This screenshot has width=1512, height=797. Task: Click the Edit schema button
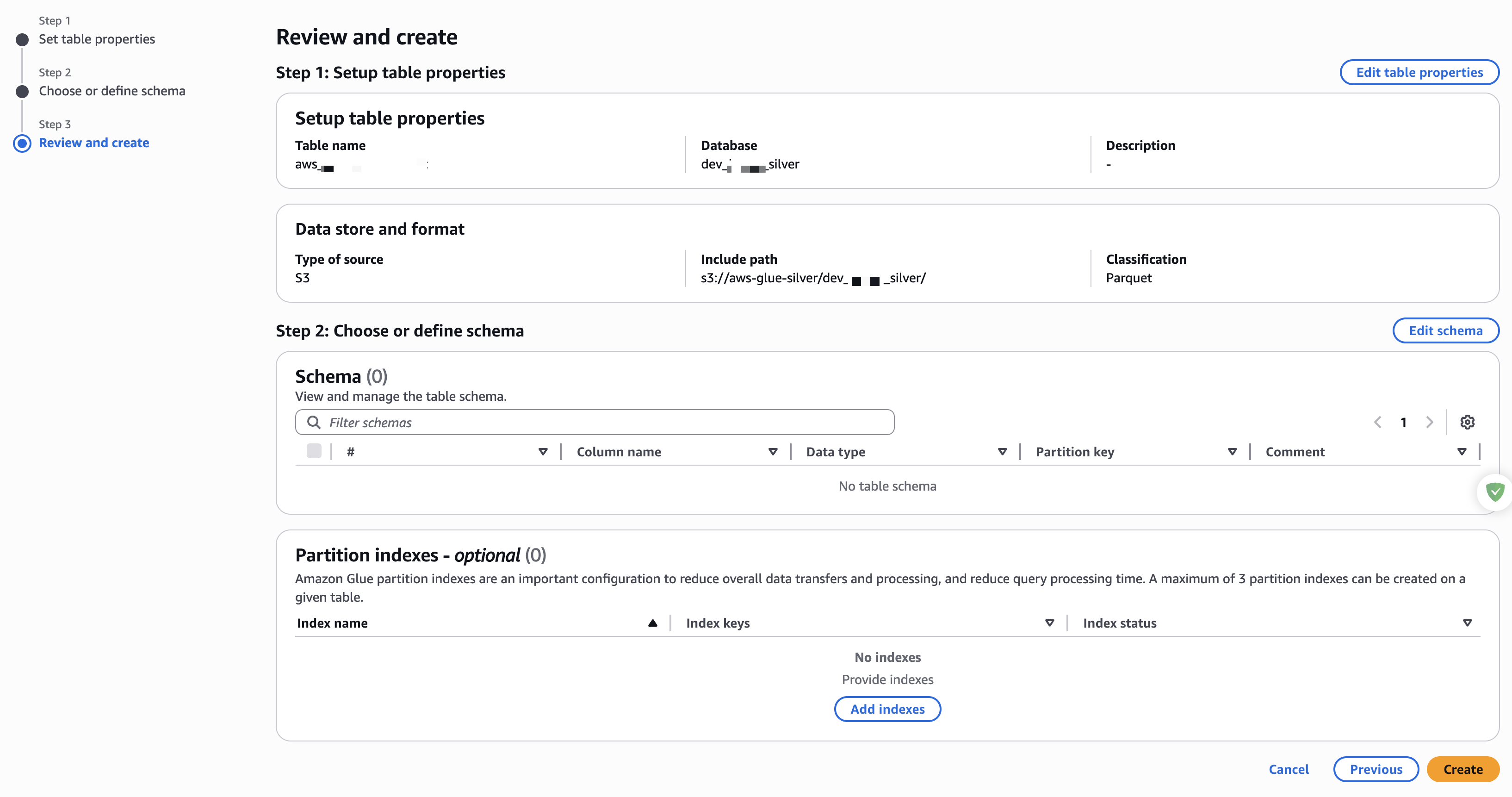coord(1445,330)
